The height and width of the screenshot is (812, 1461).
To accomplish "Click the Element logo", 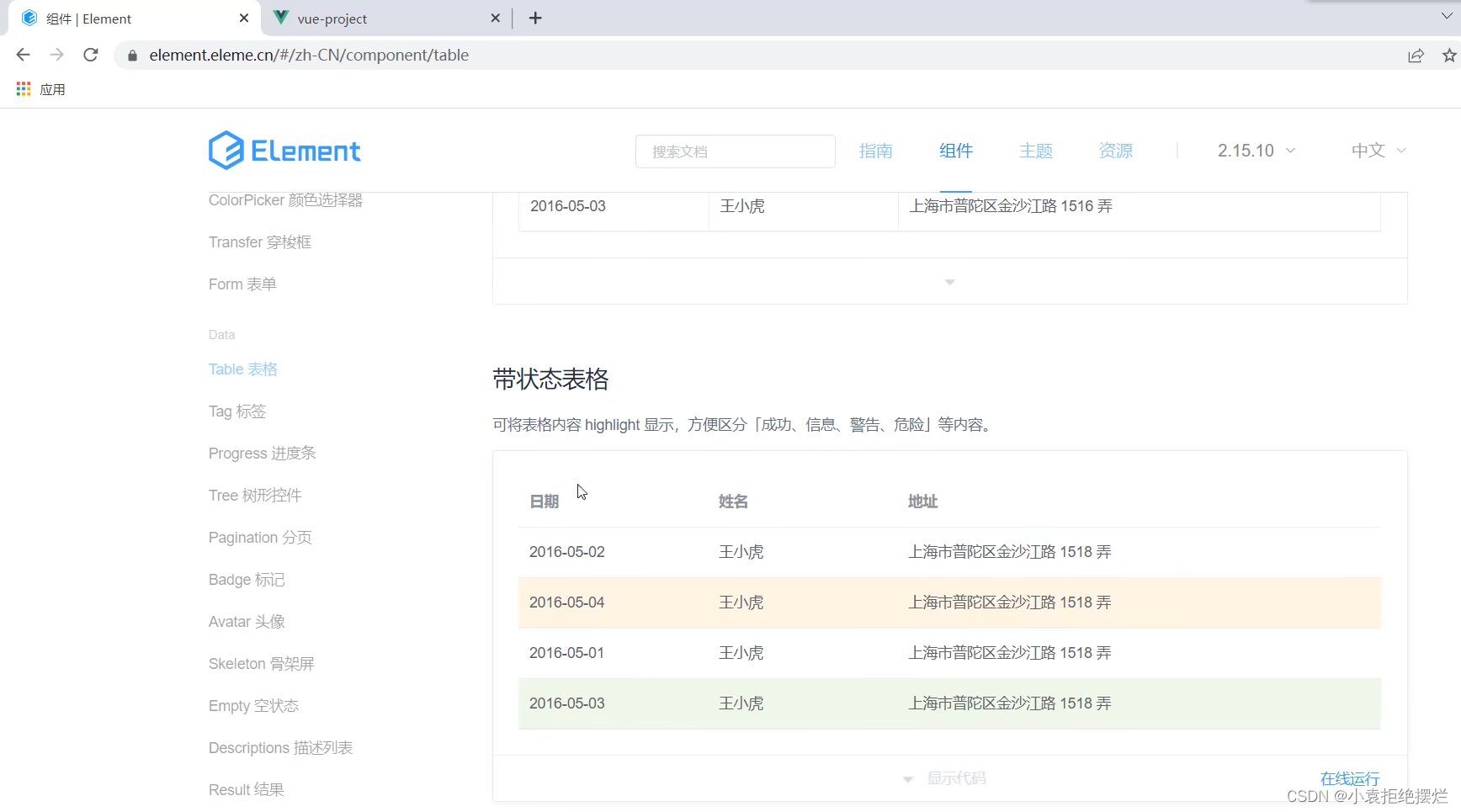I will [284, 151].
